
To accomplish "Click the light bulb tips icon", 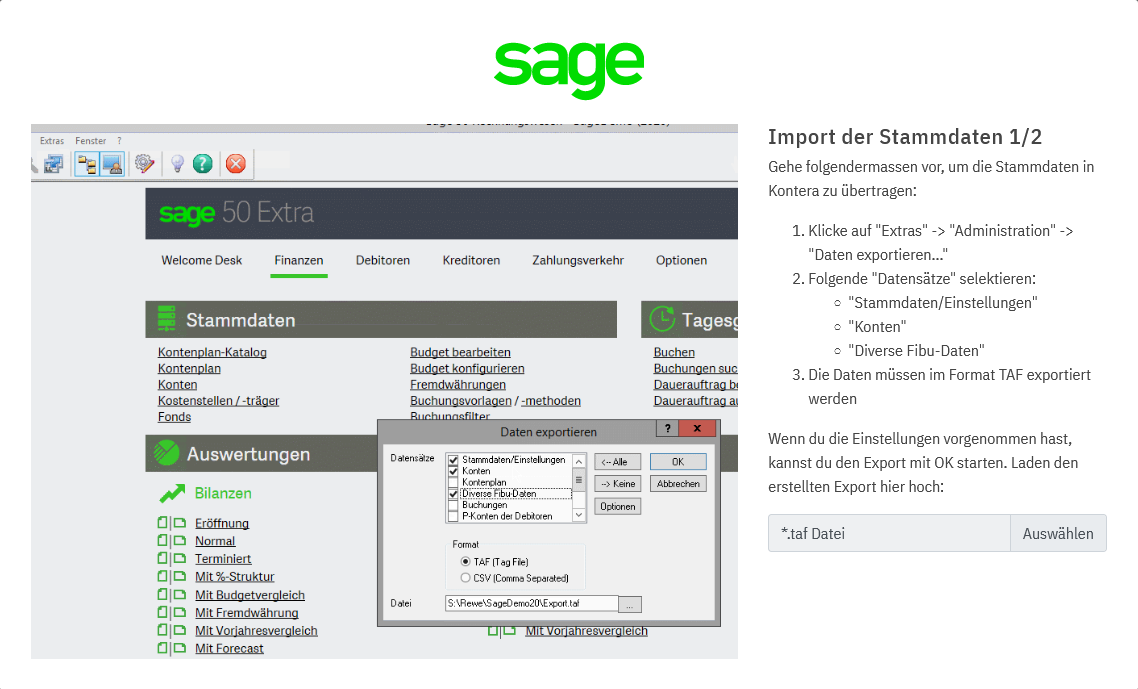I will 177,164.
